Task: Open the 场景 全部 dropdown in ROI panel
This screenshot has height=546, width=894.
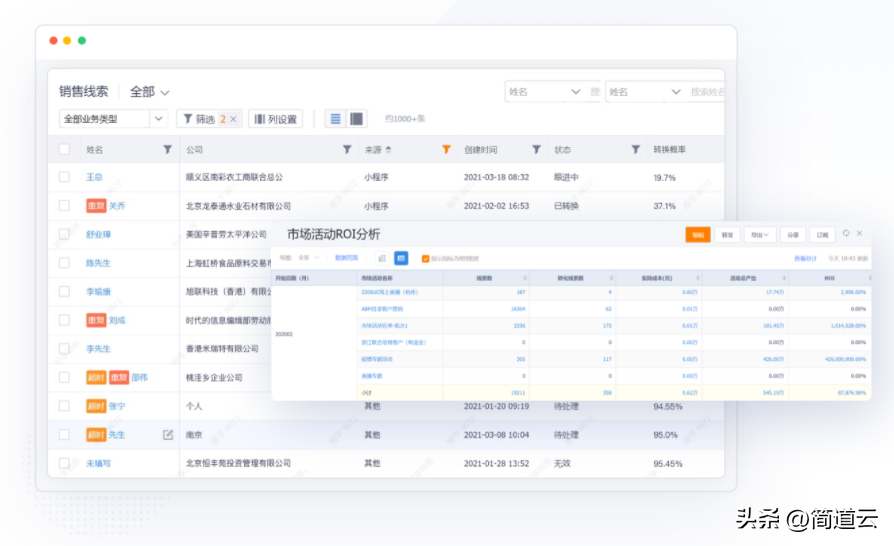Action: (308, 258)
